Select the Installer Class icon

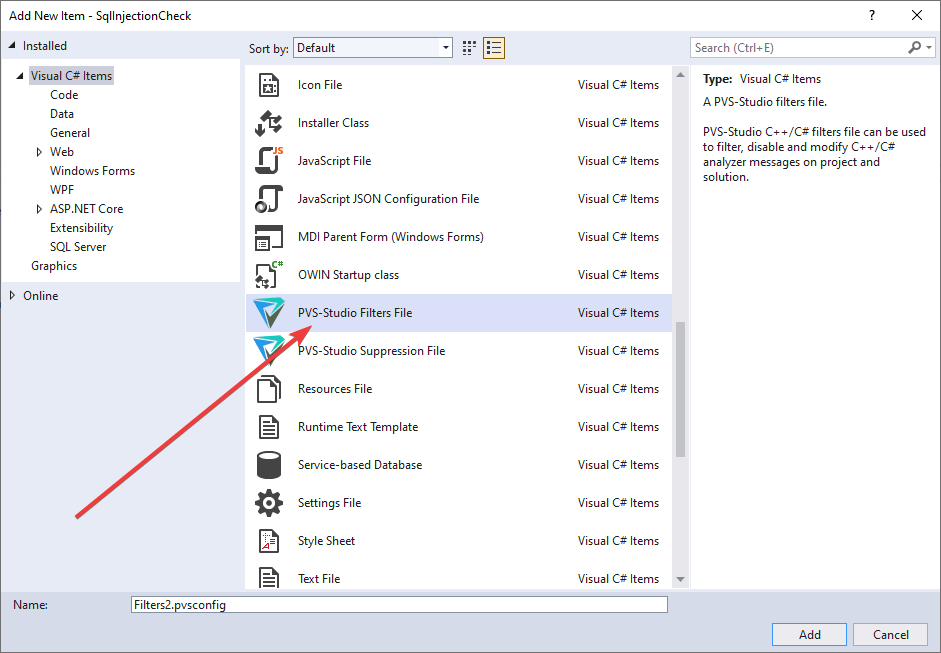[269, 122]
